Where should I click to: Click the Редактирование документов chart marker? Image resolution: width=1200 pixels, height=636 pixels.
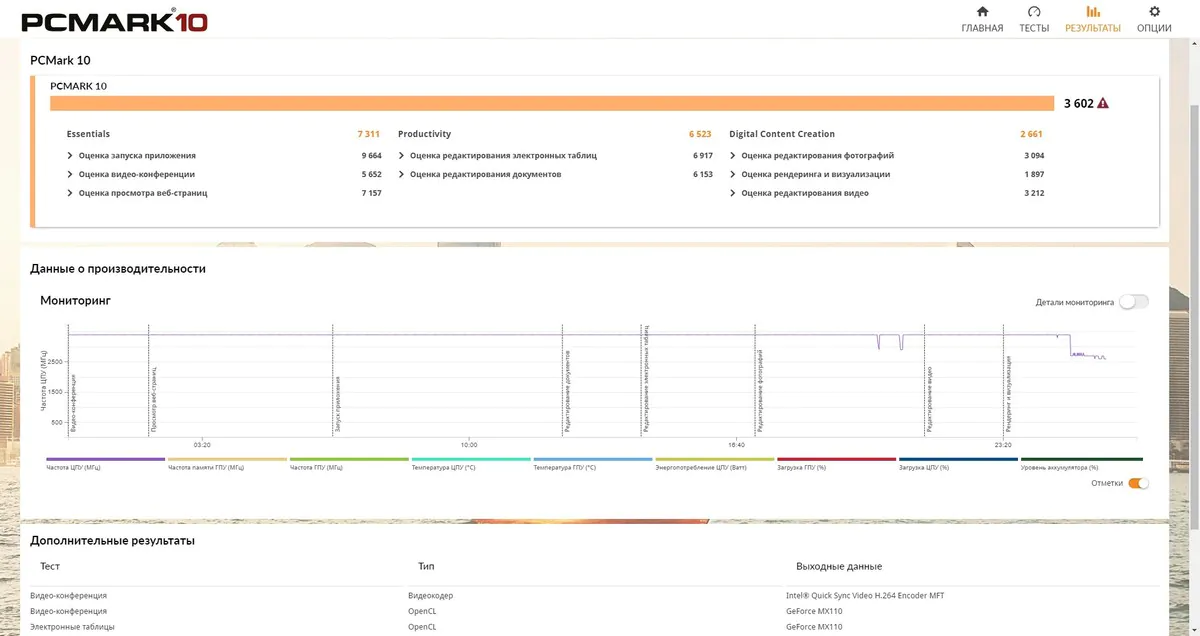pos(567,391)
